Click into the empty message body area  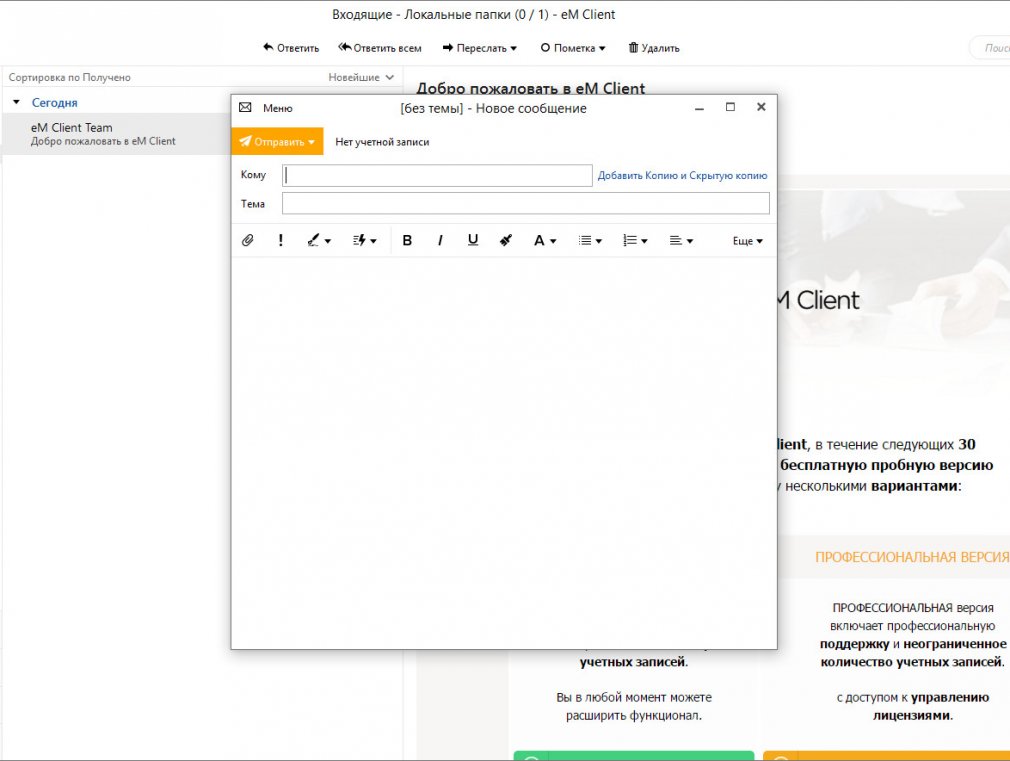pyautogui.click(x=504, y=452)
